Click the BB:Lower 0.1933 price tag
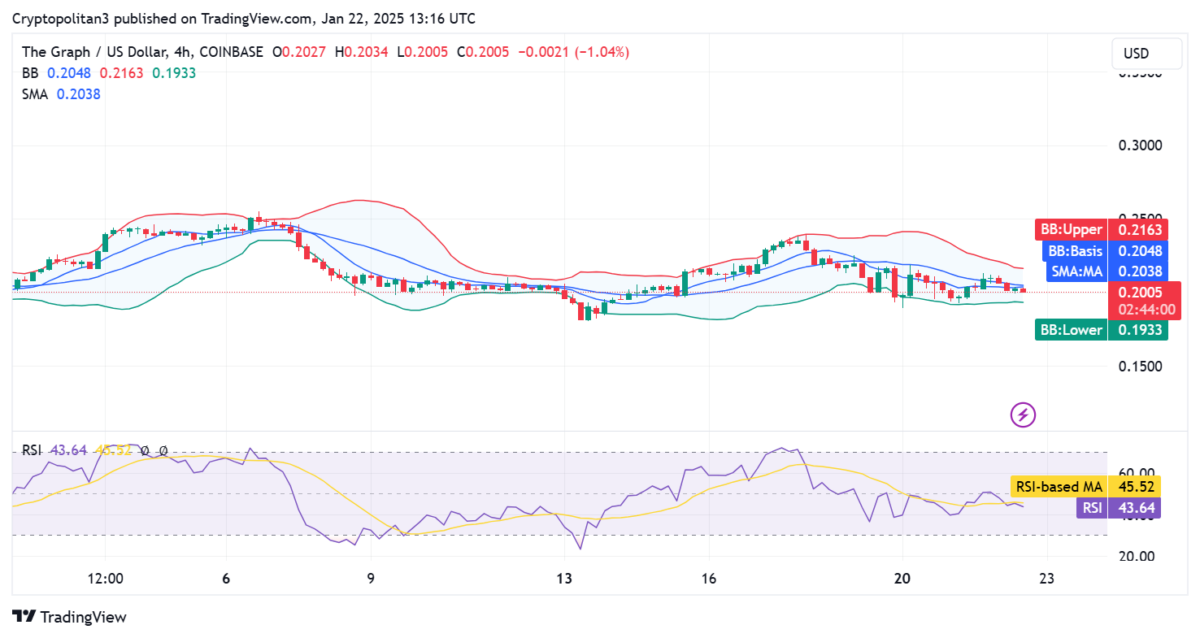This screenshot has height=638, width=1200. (x=1100, y=329)
